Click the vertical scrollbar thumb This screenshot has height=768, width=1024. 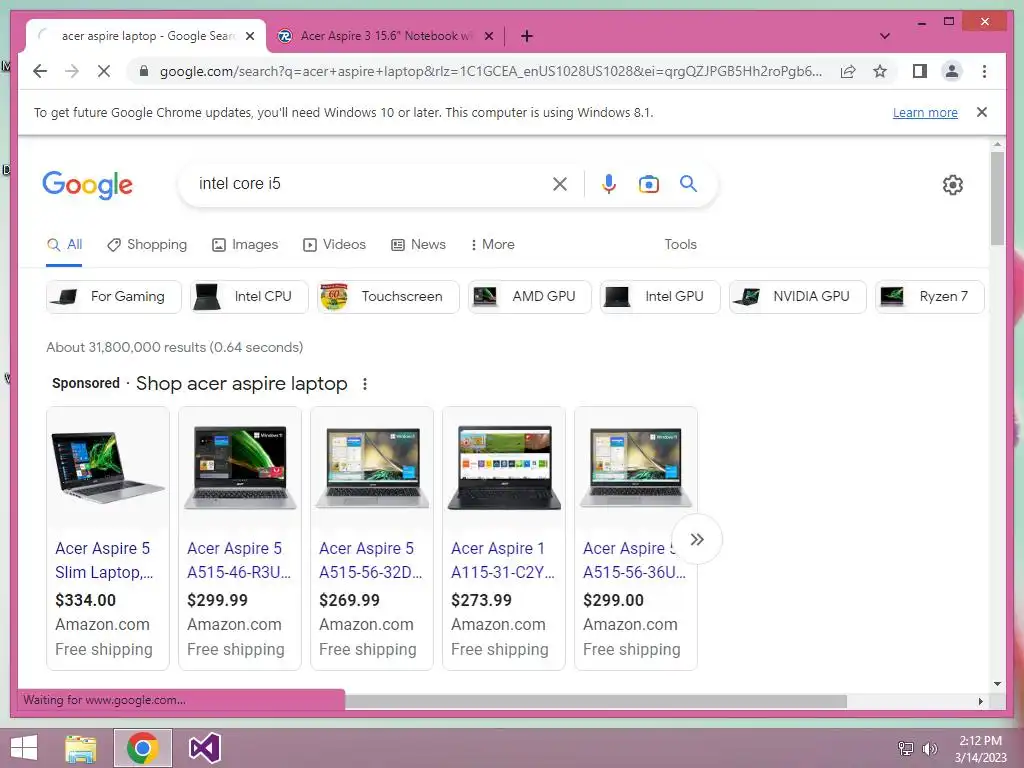pos(997,198)
